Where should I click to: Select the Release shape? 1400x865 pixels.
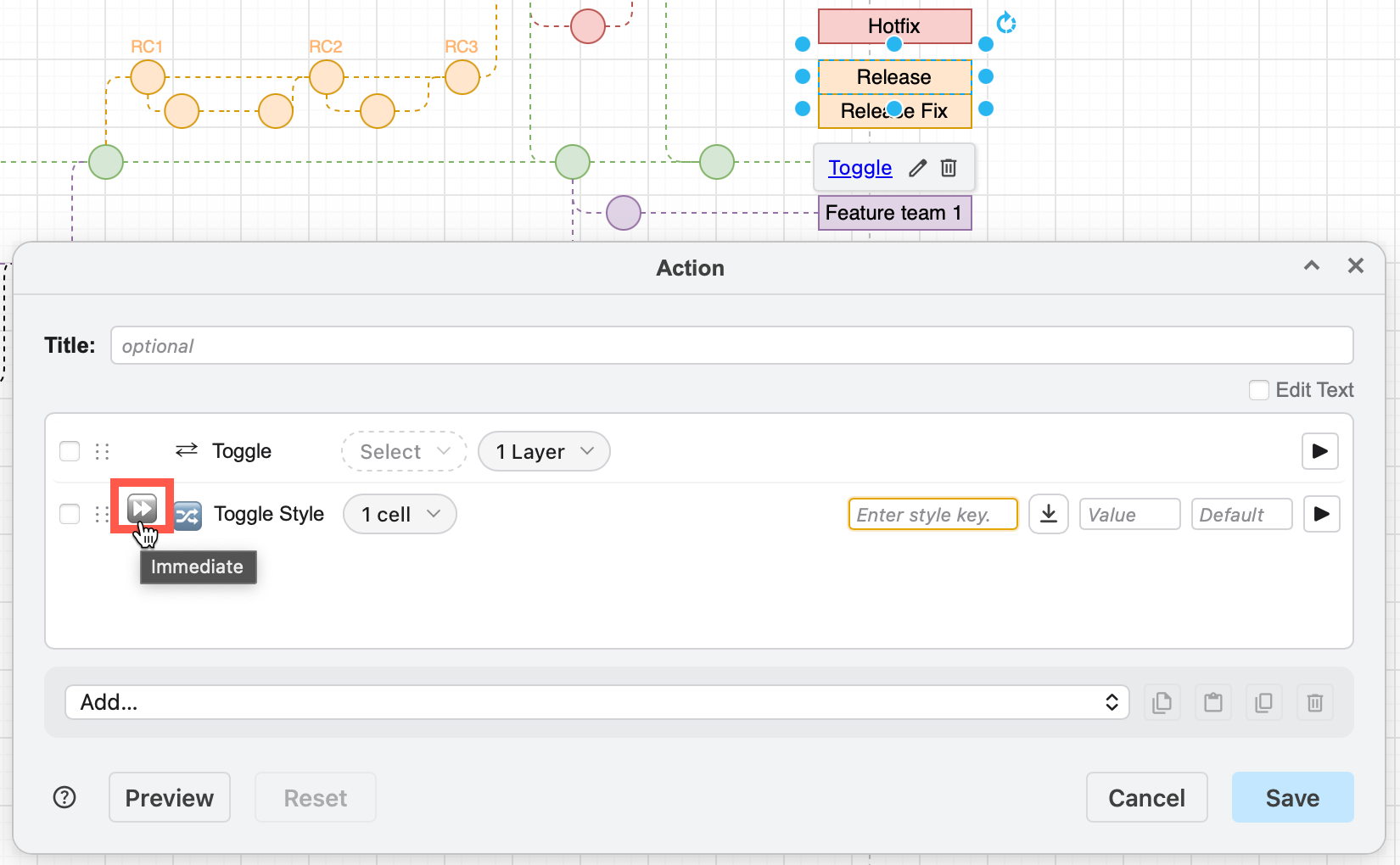tap(895, 77)
